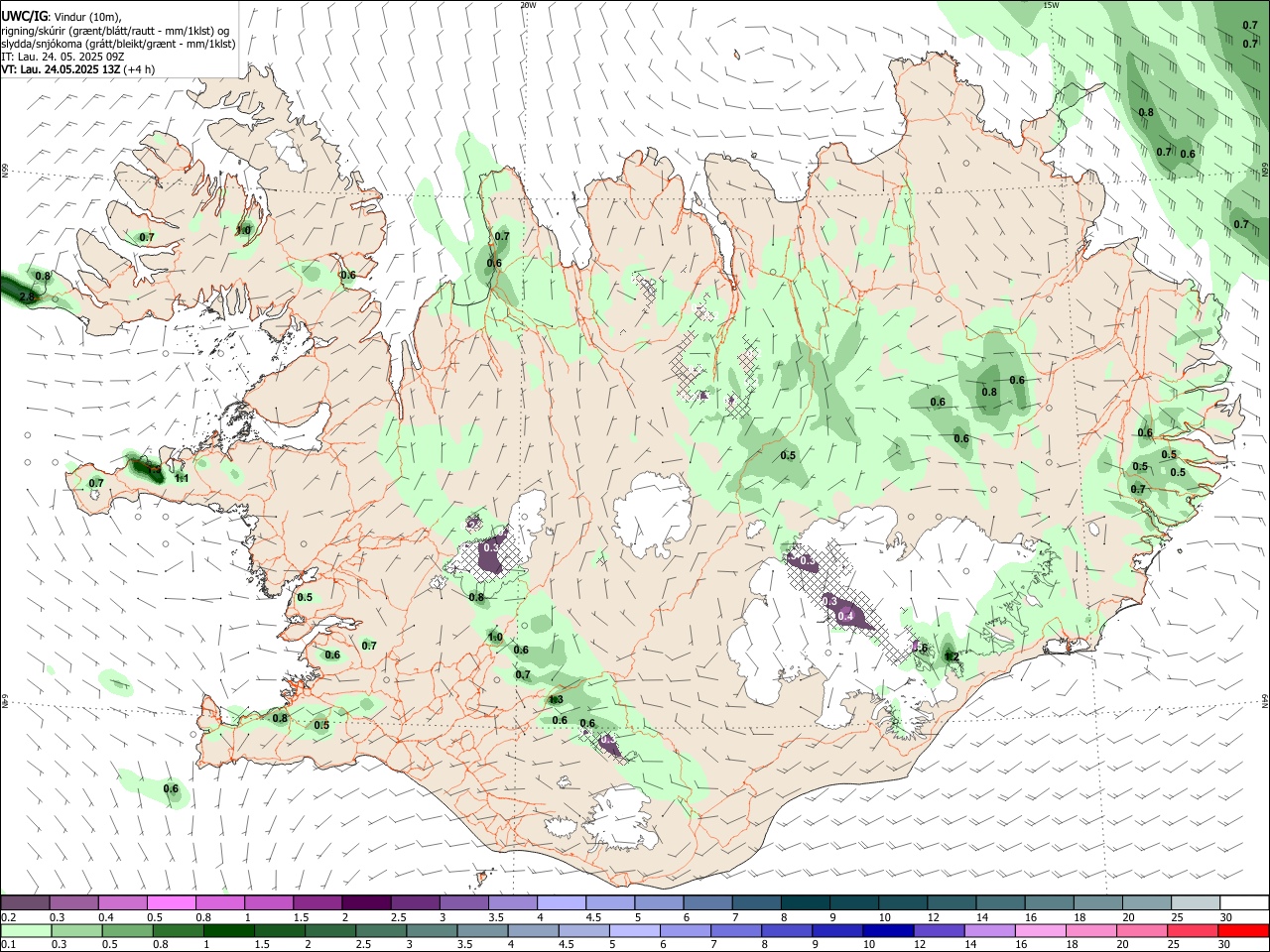1270x952 pixels.
Task: Click the snow scale swatch between 5 and 6
Action: [x=659, y=903]
